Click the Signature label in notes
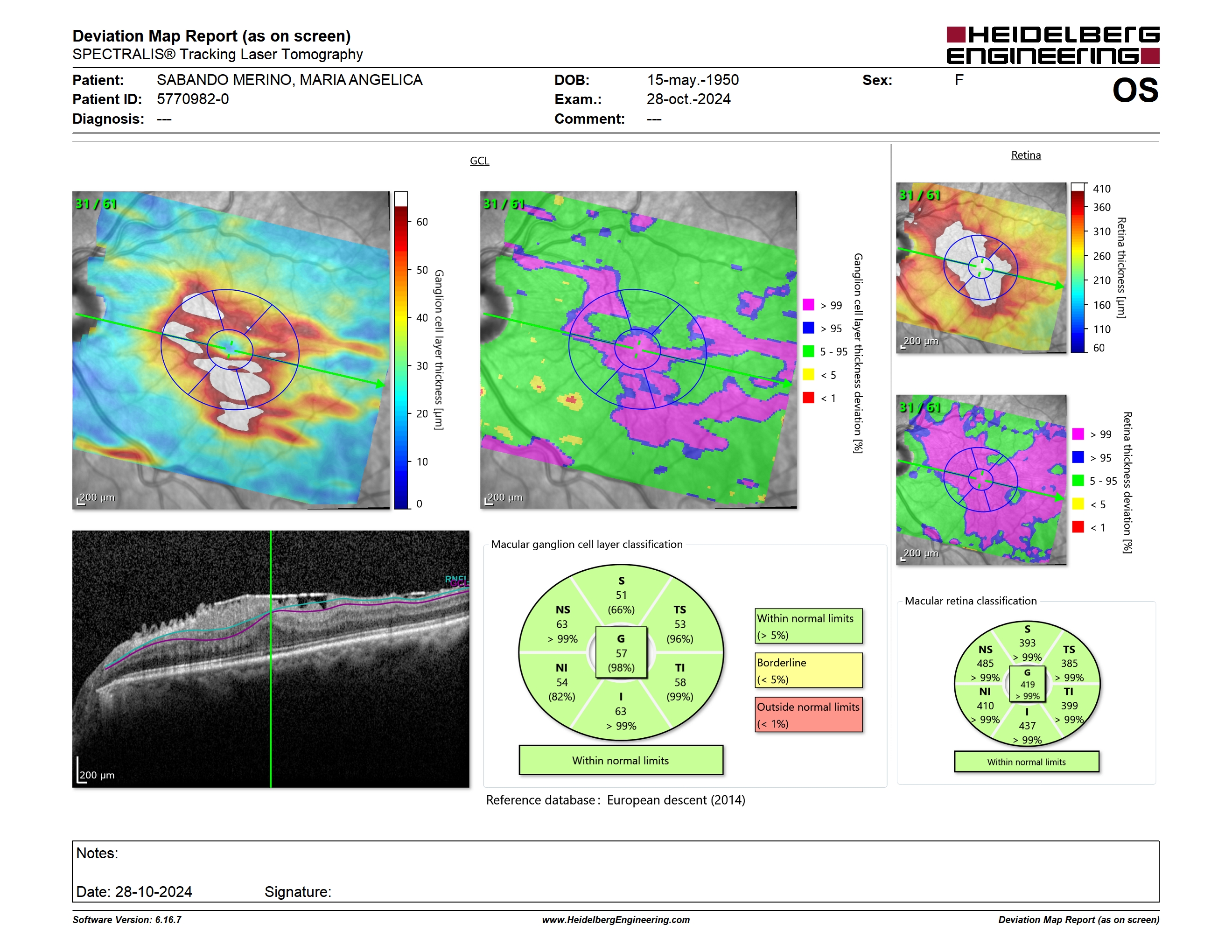Viewport: 1232px width, 952px height. (x=298, y=892)
